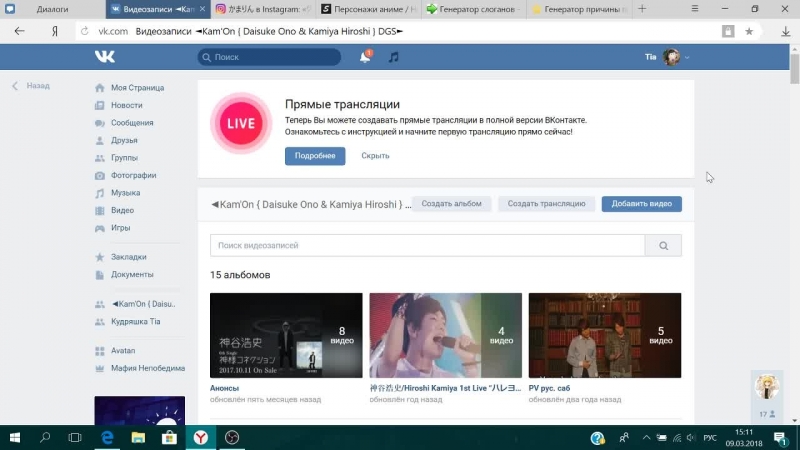Click the Поиск видеозаписей input field
Screen dimensions: 800x450
tap(428, 245)
